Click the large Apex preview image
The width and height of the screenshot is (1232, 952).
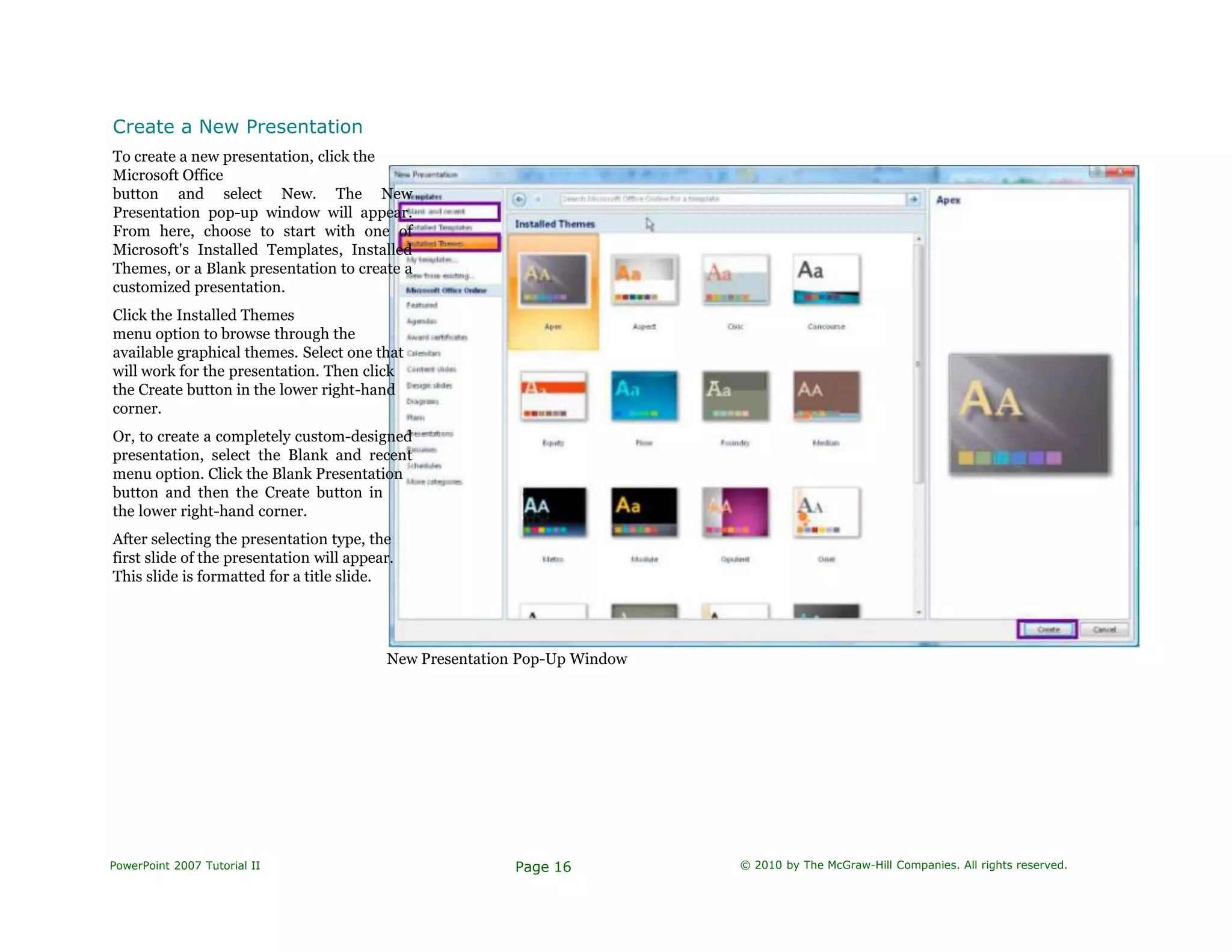coord(1029,415)
